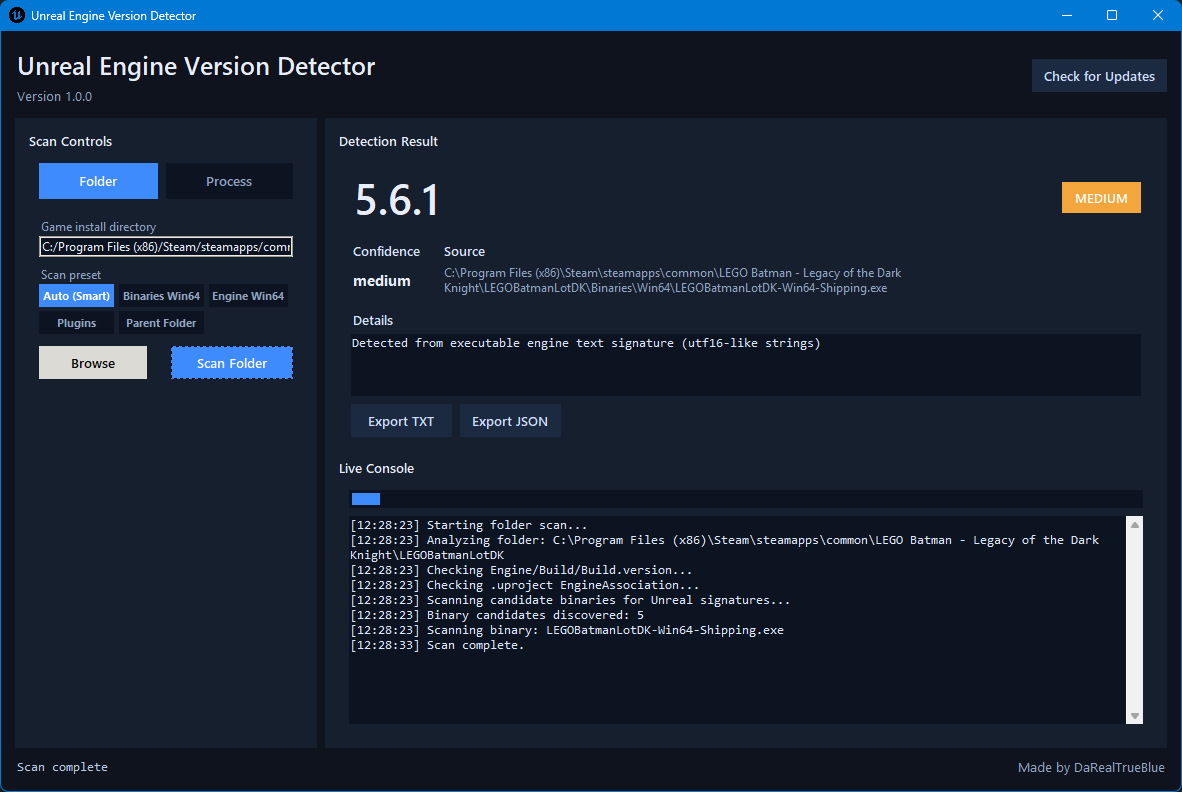This screenshot has height=792, width=1182.
Task: Export result as JSON
Action: [x=510, y=421]
